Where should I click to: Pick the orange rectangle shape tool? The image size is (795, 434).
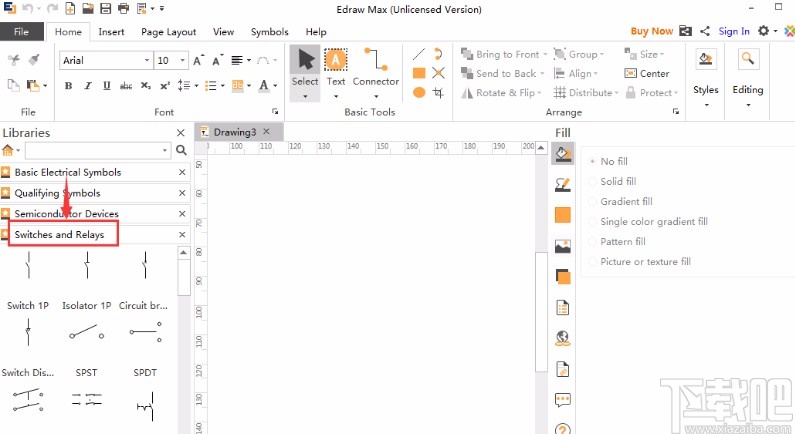[419, 73]
